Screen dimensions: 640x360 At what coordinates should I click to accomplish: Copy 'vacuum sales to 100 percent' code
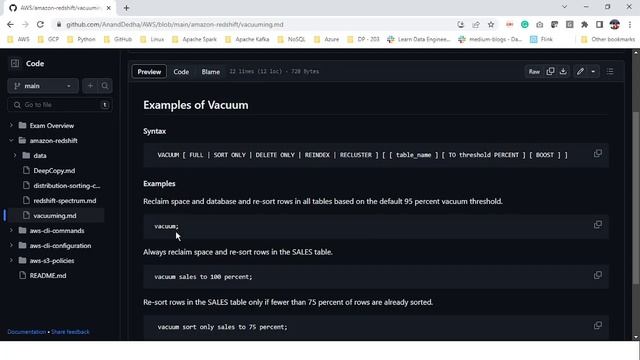[x=598, y=275]
